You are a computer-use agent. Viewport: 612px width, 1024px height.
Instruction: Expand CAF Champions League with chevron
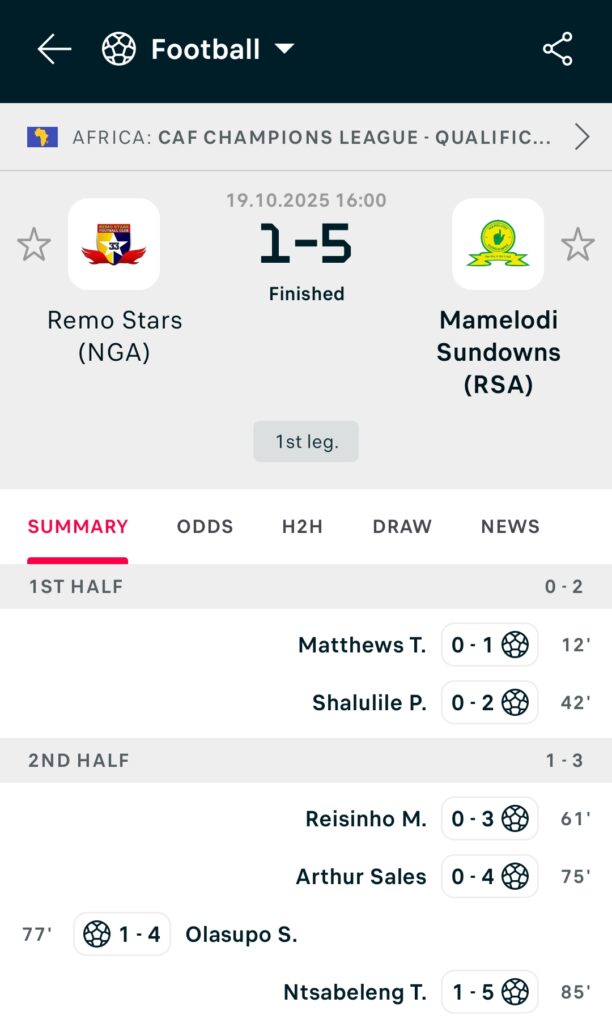pyautogui.click(x=582, y=137)
